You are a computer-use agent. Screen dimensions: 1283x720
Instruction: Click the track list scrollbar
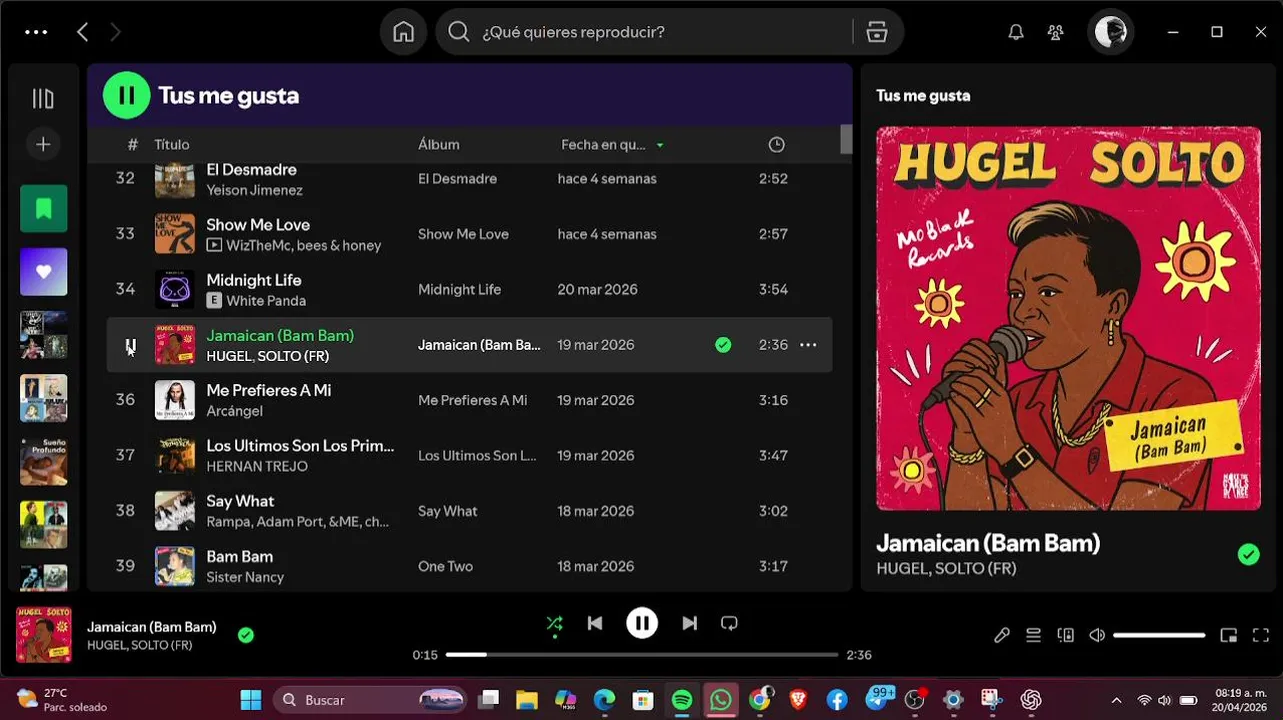pyautogui.click(x=846, y=139)
